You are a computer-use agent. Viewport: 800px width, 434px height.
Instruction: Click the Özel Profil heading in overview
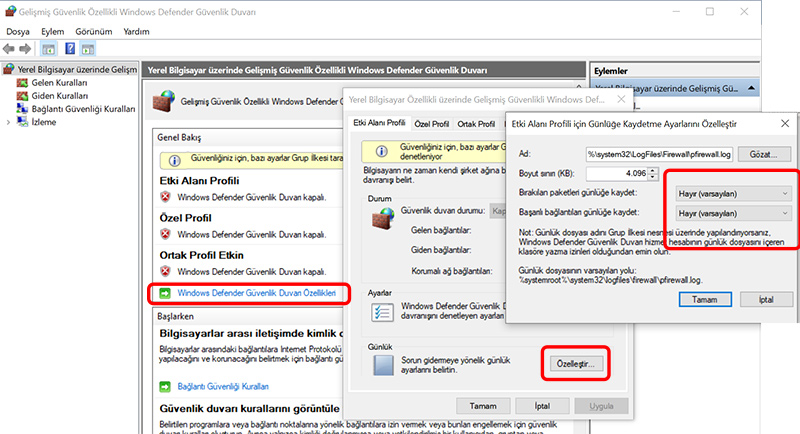pos(185,218)
